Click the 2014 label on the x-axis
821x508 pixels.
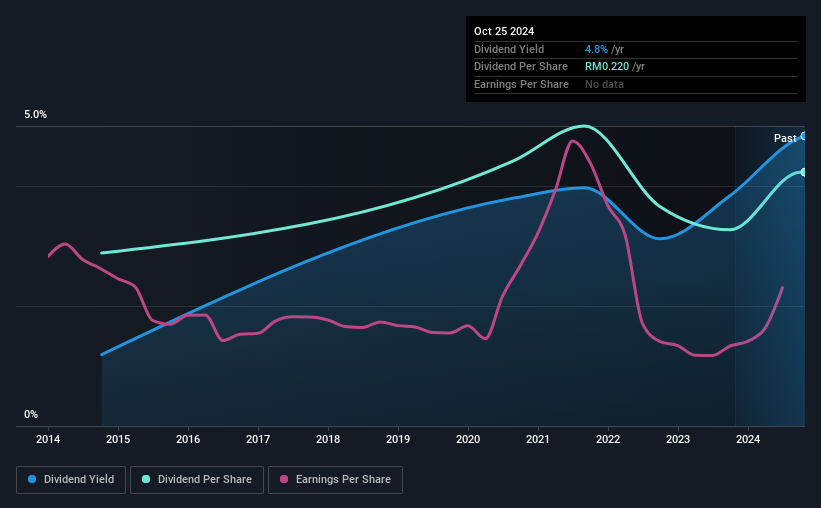[x=48, y=439]
